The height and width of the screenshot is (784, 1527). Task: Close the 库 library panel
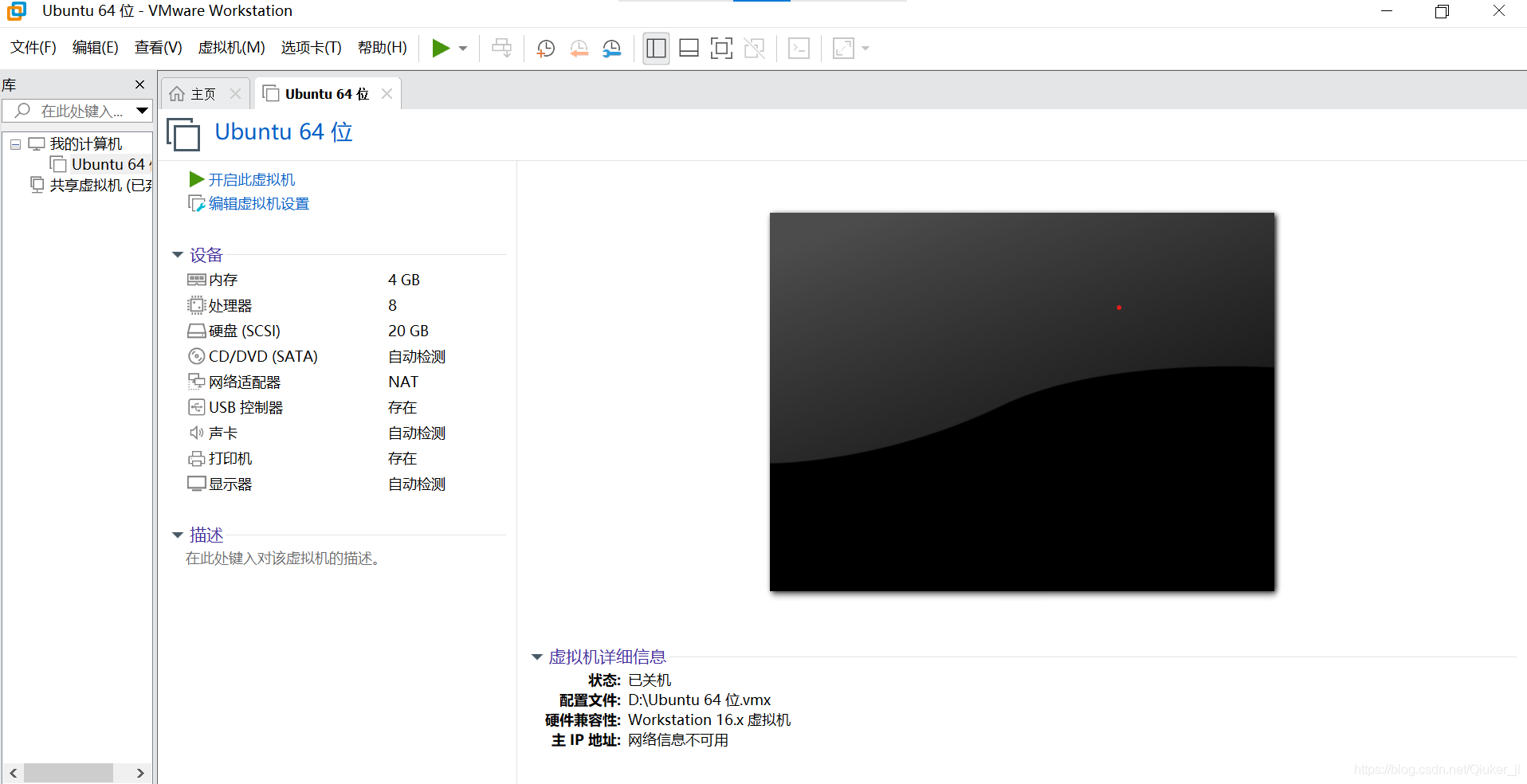[x=140, y=84]
